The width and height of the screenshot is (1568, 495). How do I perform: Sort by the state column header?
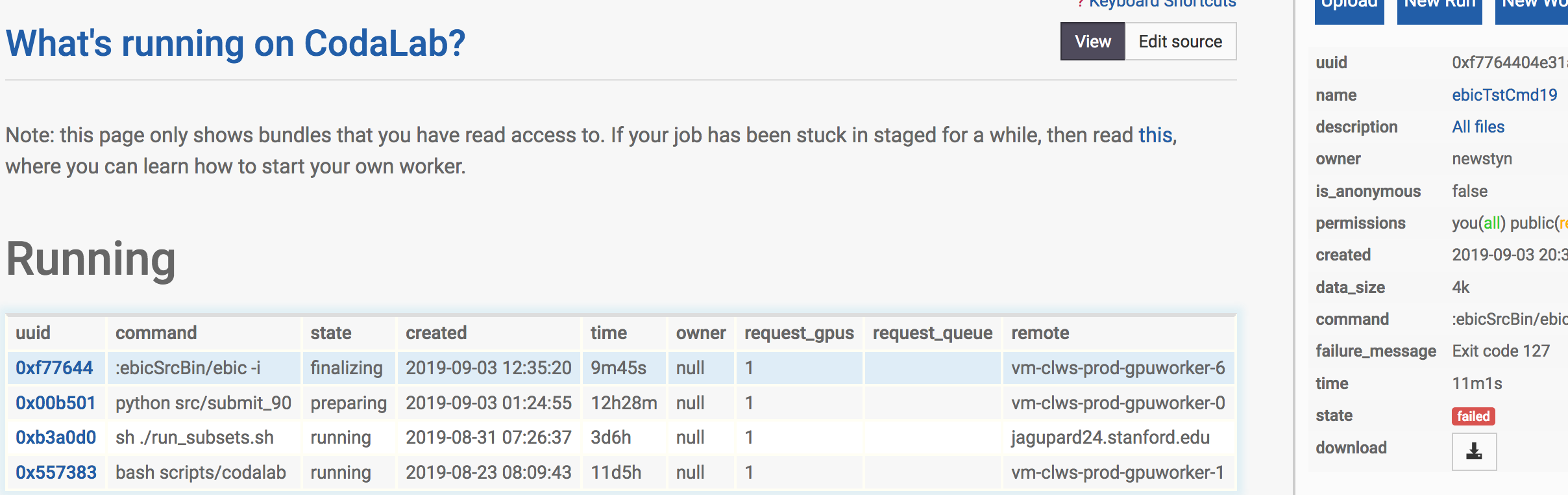click(332, 333)
